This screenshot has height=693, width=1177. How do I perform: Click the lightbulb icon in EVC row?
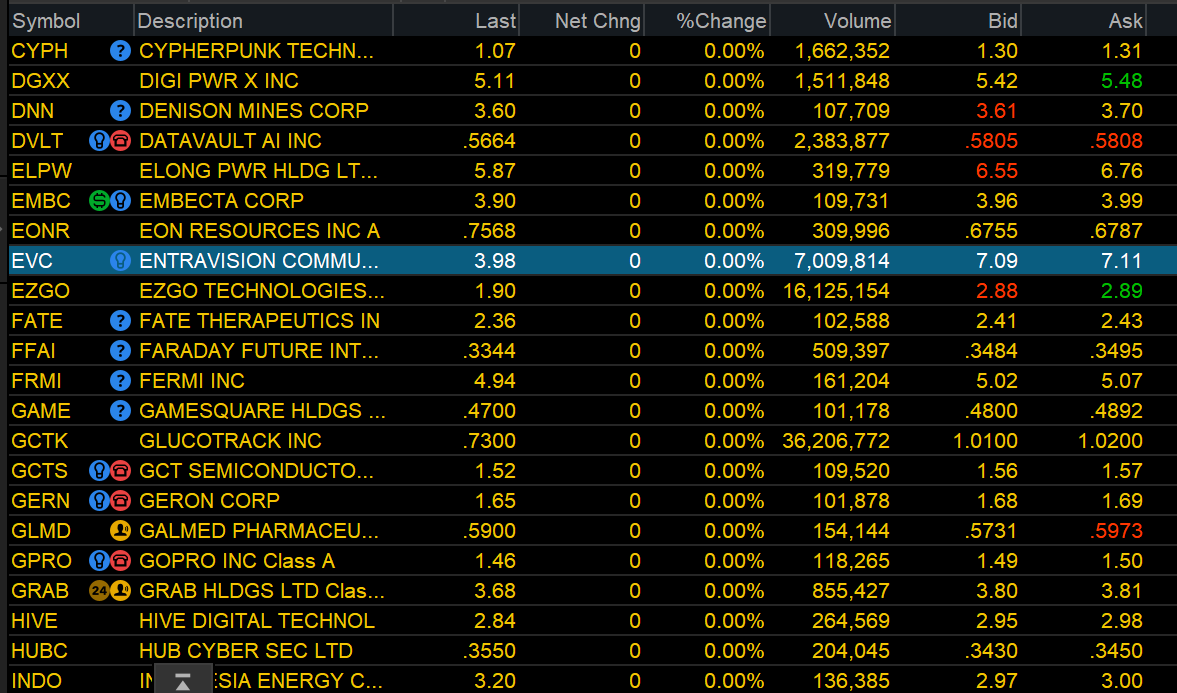pyautogui.click(x=120, y=261)
